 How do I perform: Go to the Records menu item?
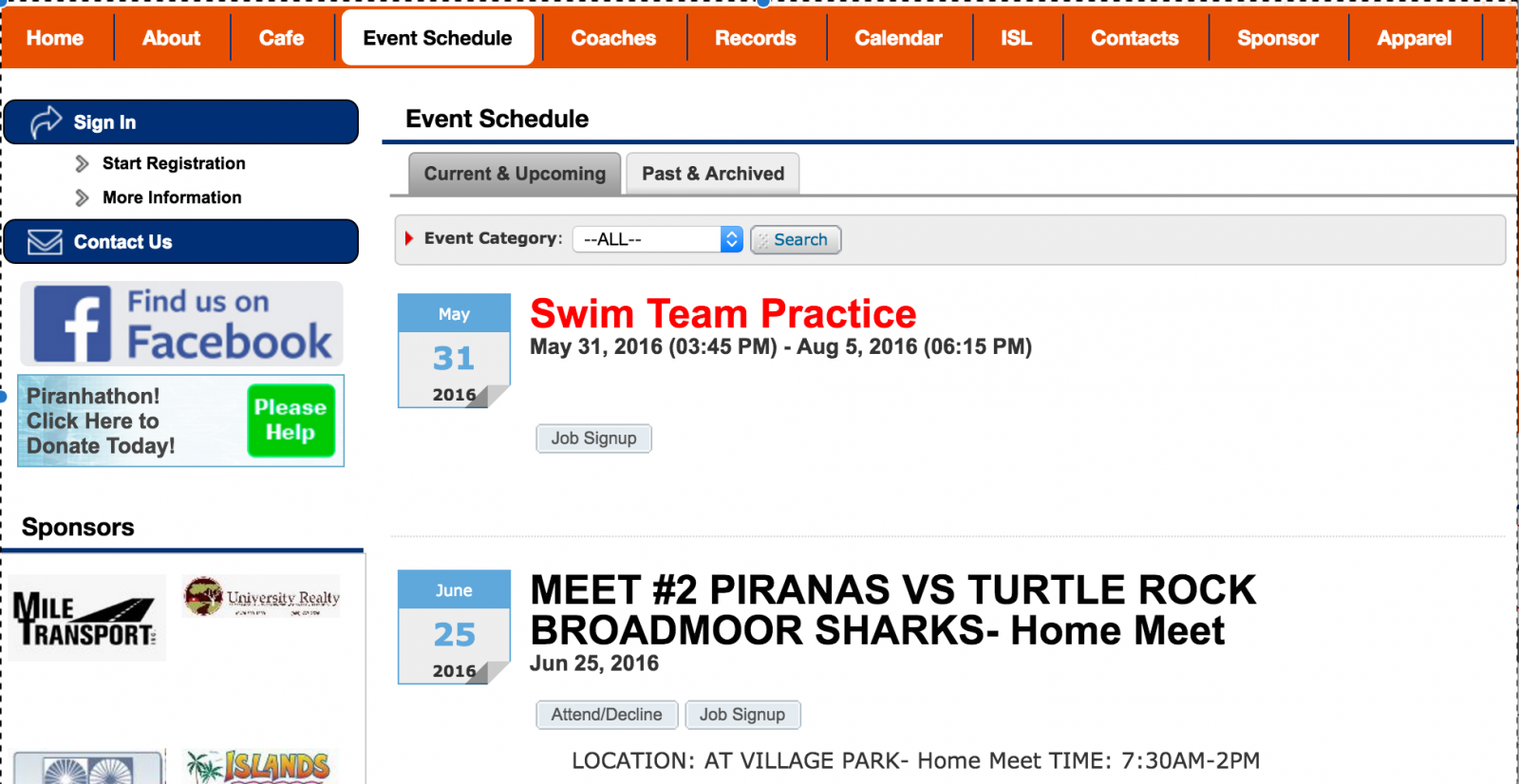tap(755, 38)
